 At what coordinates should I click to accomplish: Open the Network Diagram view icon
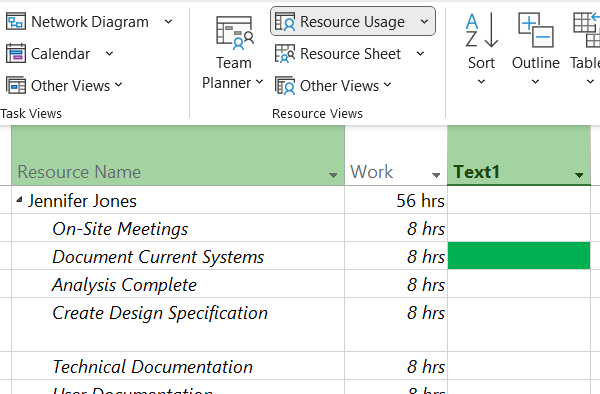[16, 21]
